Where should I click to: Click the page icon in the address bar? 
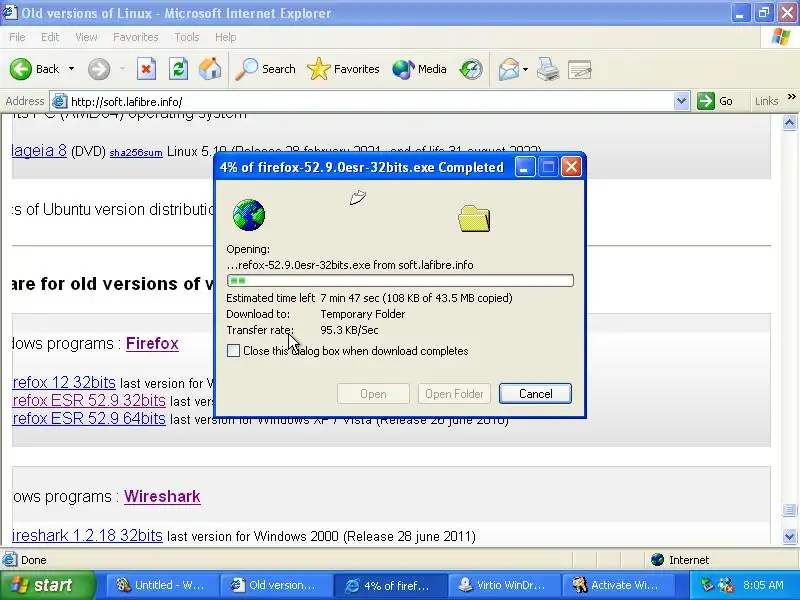(x=60, y=102)
